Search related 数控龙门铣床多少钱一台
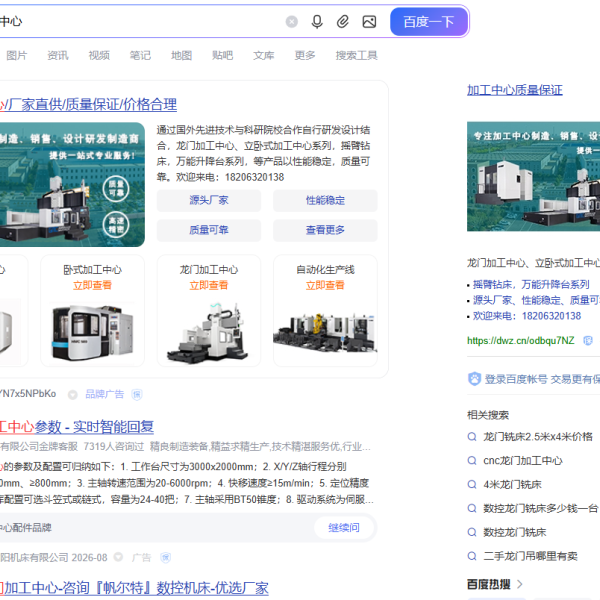600x600 pixels. tap(540, 509)
